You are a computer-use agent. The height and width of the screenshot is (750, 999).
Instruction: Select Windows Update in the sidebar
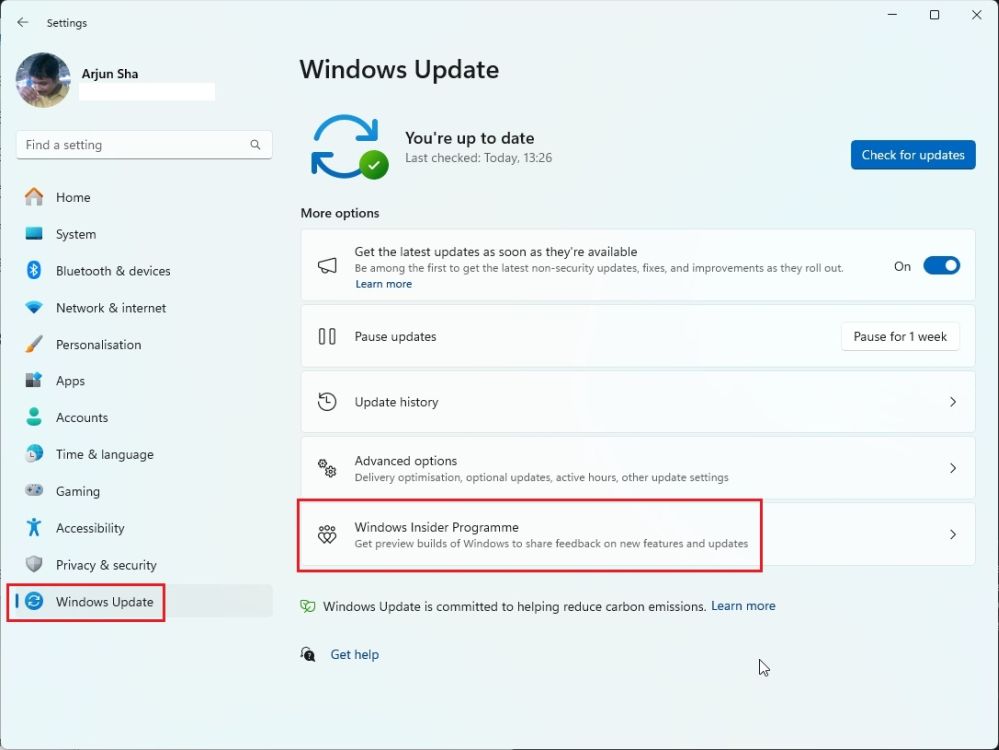pyautogui.click(x=144, y=602)
